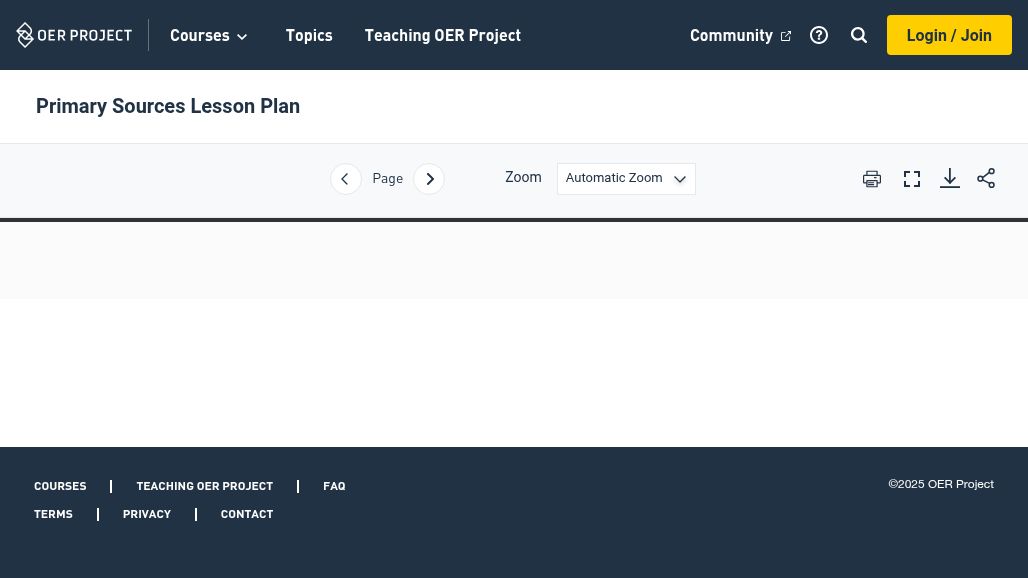This screenshot has height=578, width=1028.
Task: Download the Primary Sources Lesson Plan
Action: point(950,178)
